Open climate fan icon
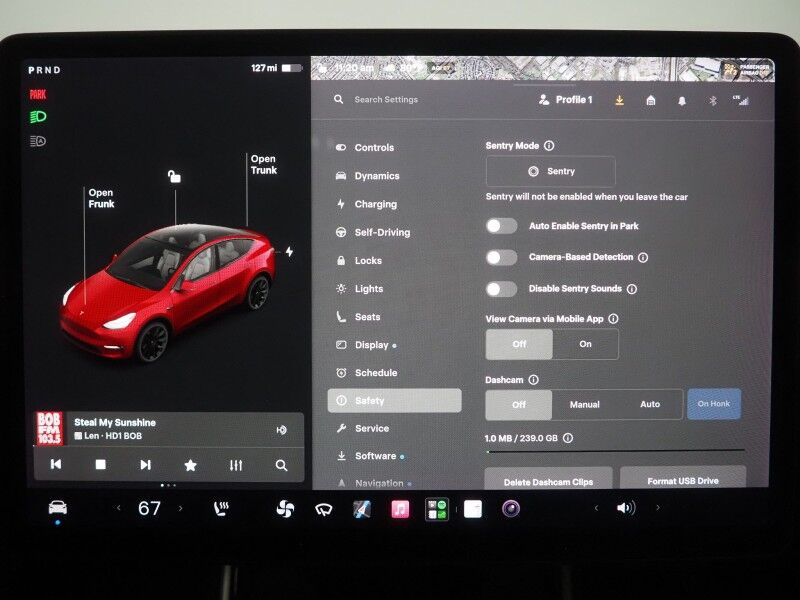This screenshot has width=800, height=600. 285,509
